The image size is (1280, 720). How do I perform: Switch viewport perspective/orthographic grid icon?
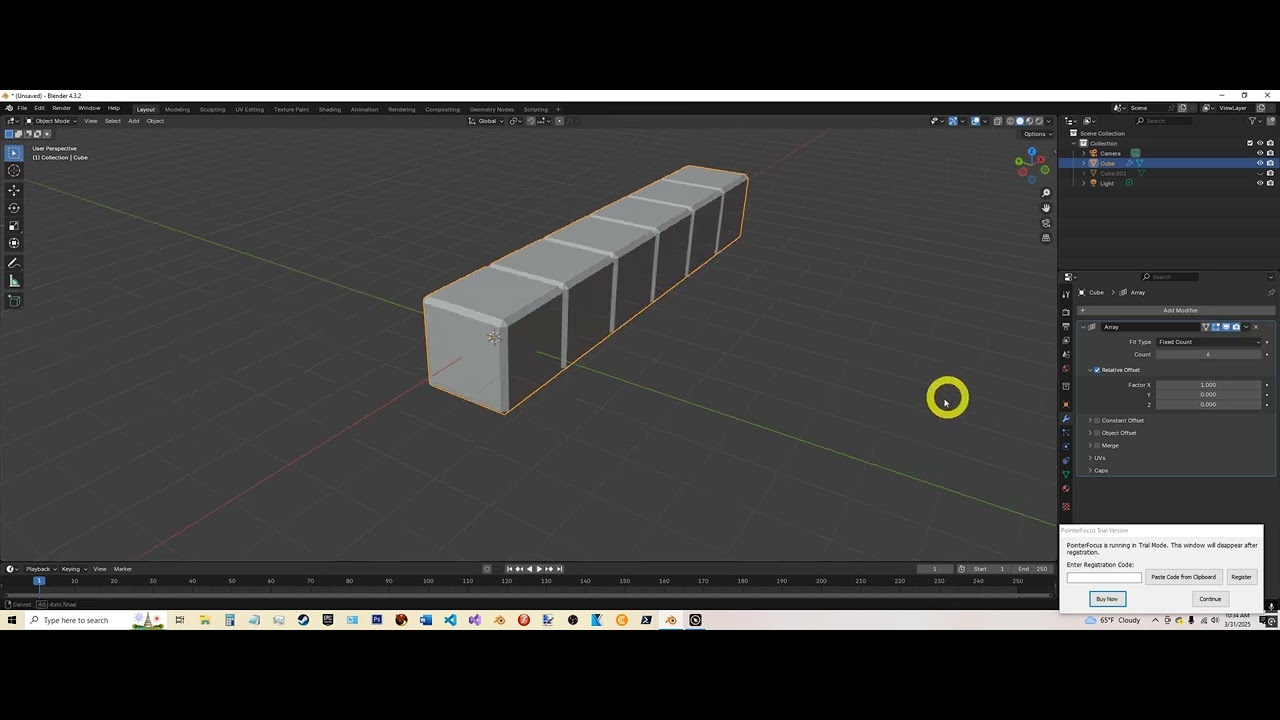1046,238
